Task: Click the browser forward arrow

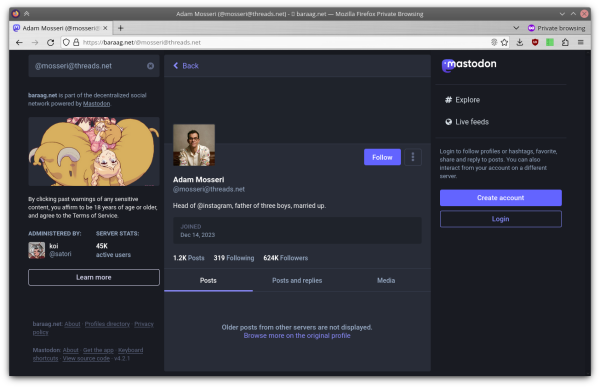Action: 35,42
